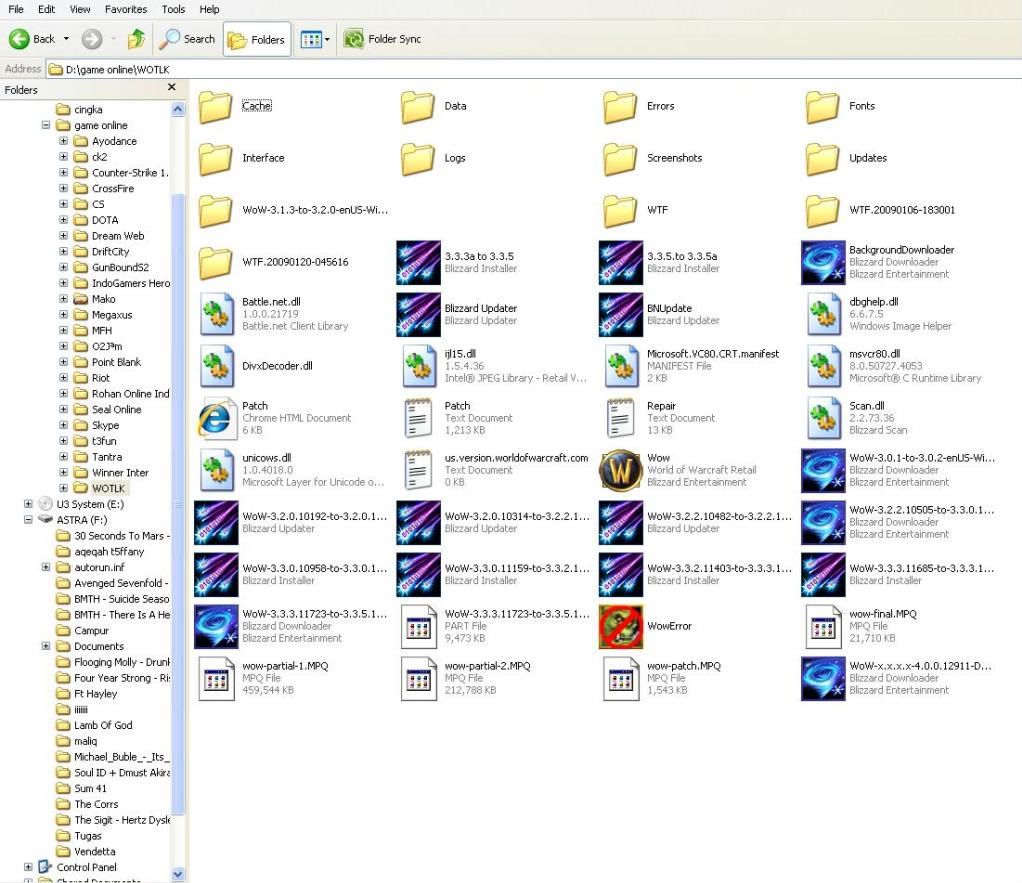Image resolution: width=1022 pixels, height=883 pixels.
Task: Select the WoW-3.0.1-to-3.0.2-enUS downloader icon
Action: click(x=823, y=470)
